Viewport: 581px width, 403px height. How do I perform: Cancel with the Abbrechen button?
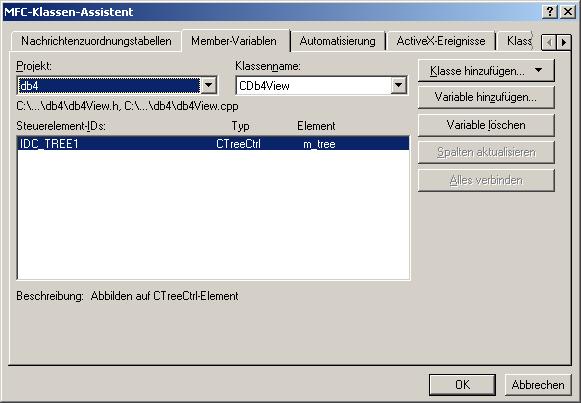(538, 385)
